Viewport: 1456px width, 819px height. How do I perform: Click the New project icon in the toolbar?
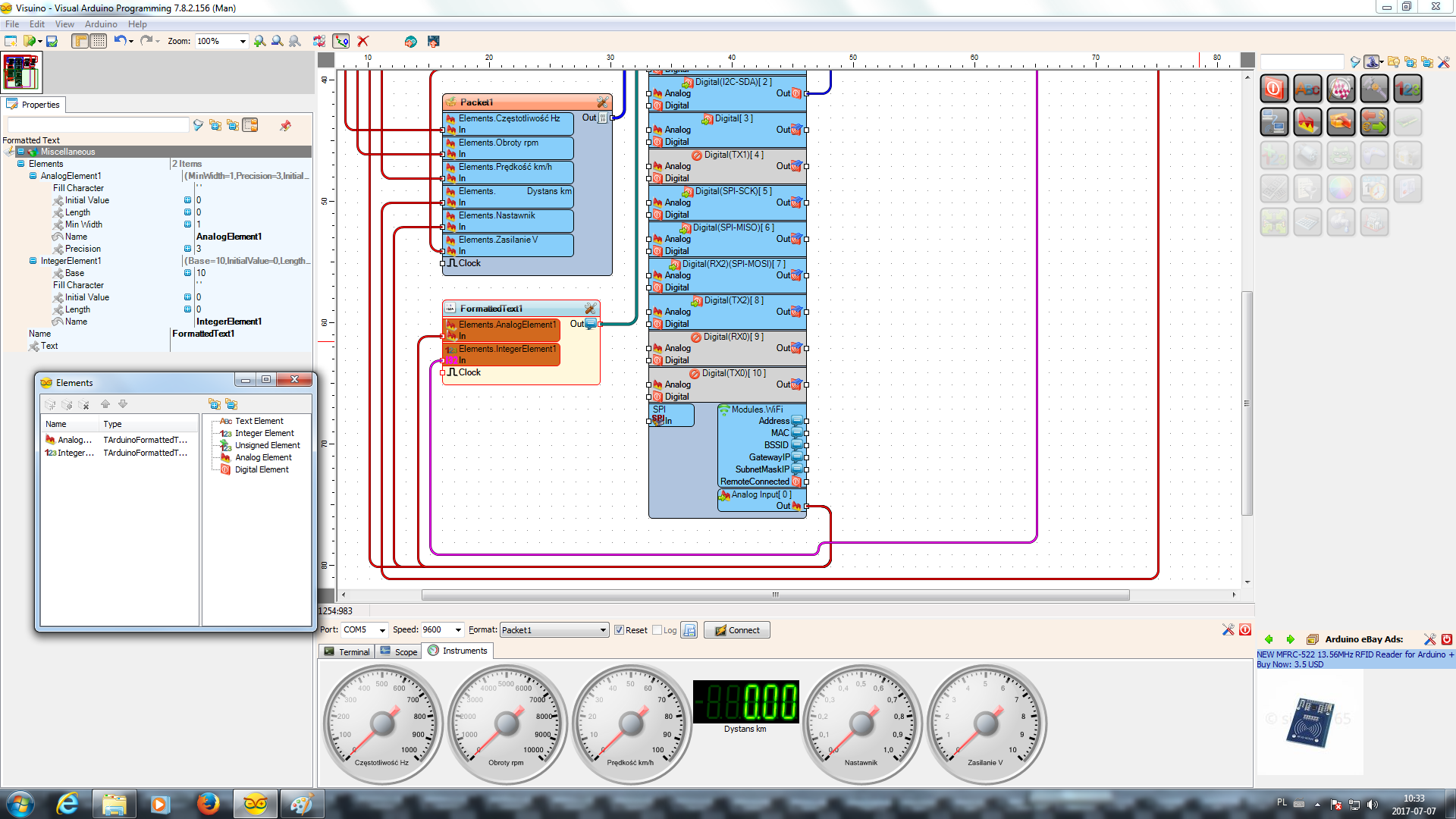(11, 41)
